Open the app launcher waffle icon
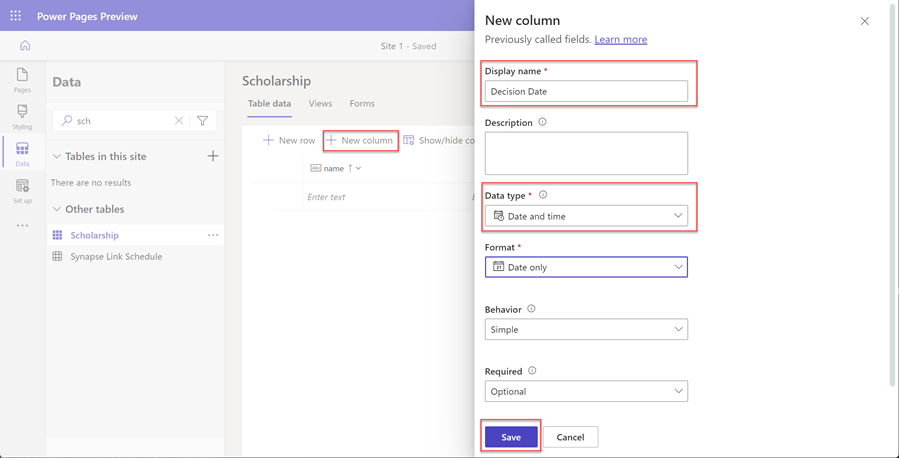The image size is (900, 458). [15, 16]
